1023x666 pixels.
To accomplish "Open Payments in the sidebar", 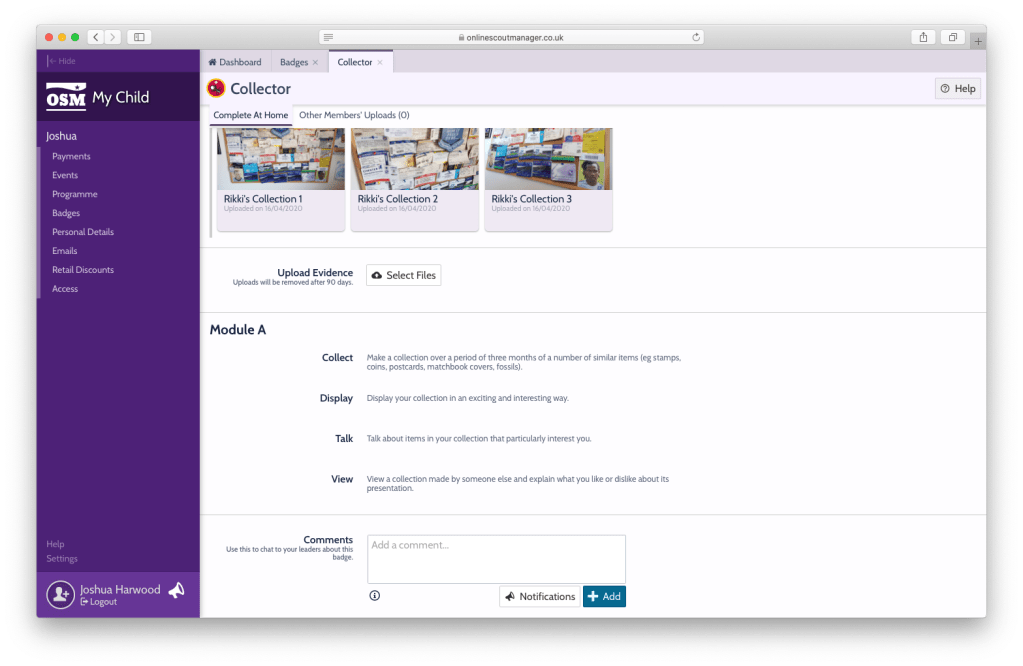I will (x=71, y=156).
